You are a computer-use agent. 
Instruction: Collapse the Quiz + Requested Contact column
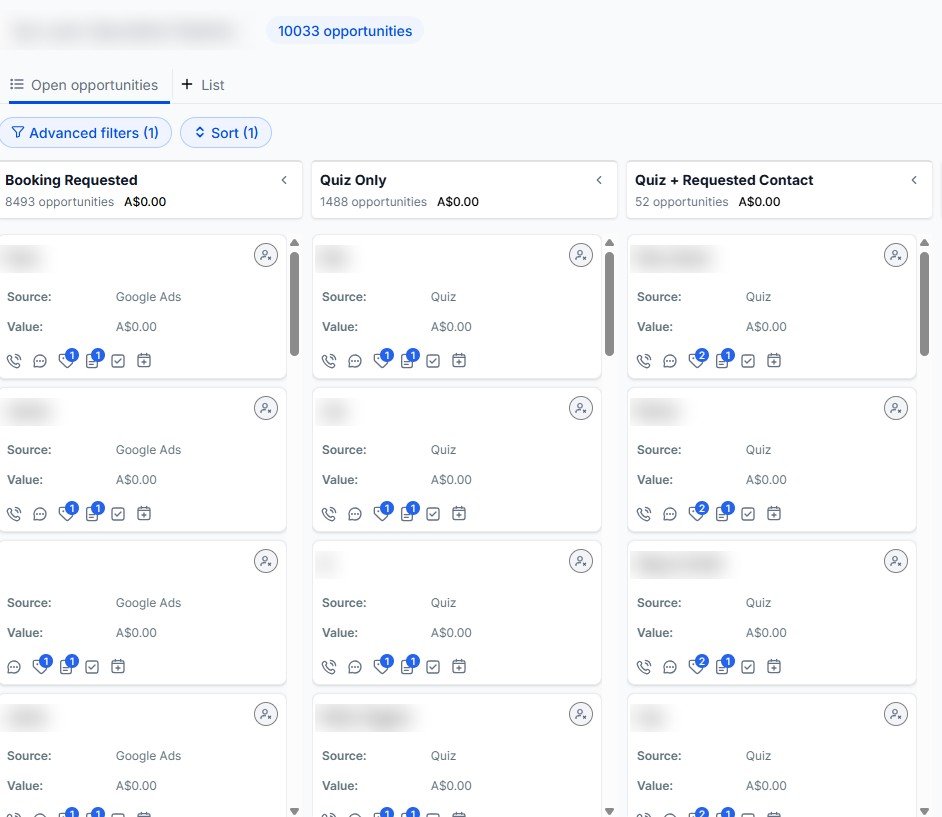tap(914, 180)
